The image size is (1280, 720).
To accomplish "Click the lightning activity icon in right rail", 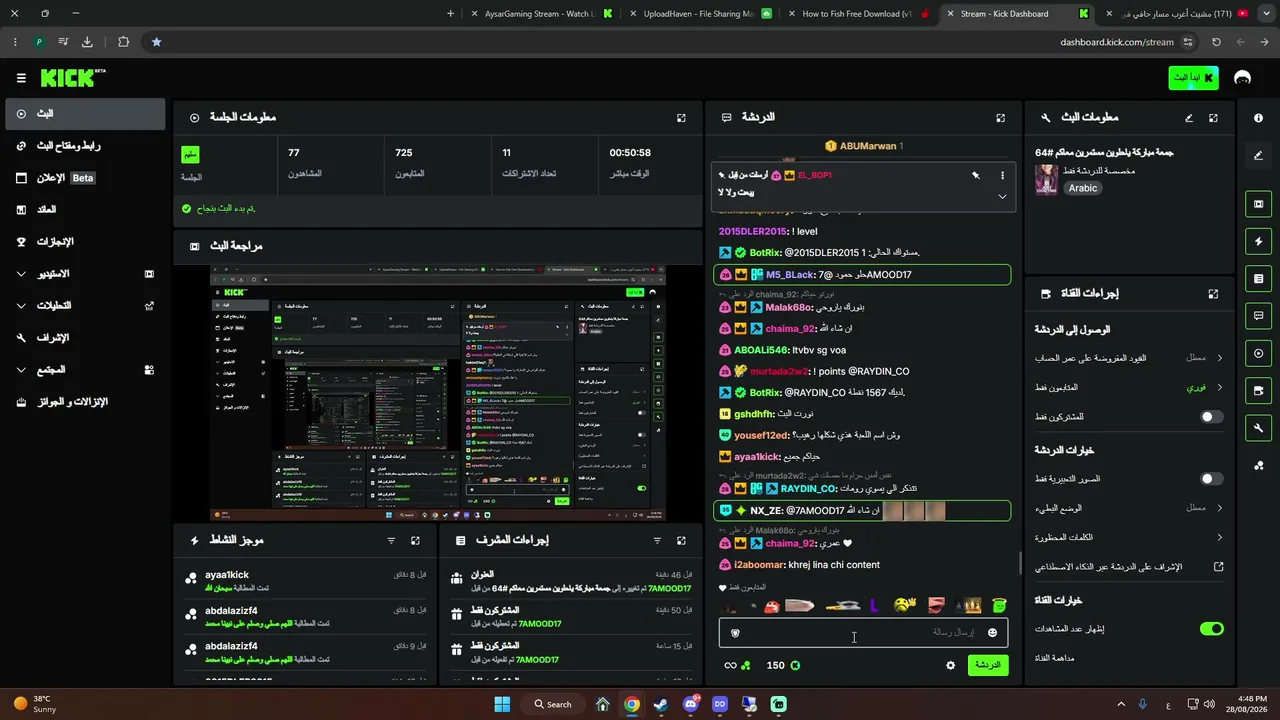I will (1258, 242).
